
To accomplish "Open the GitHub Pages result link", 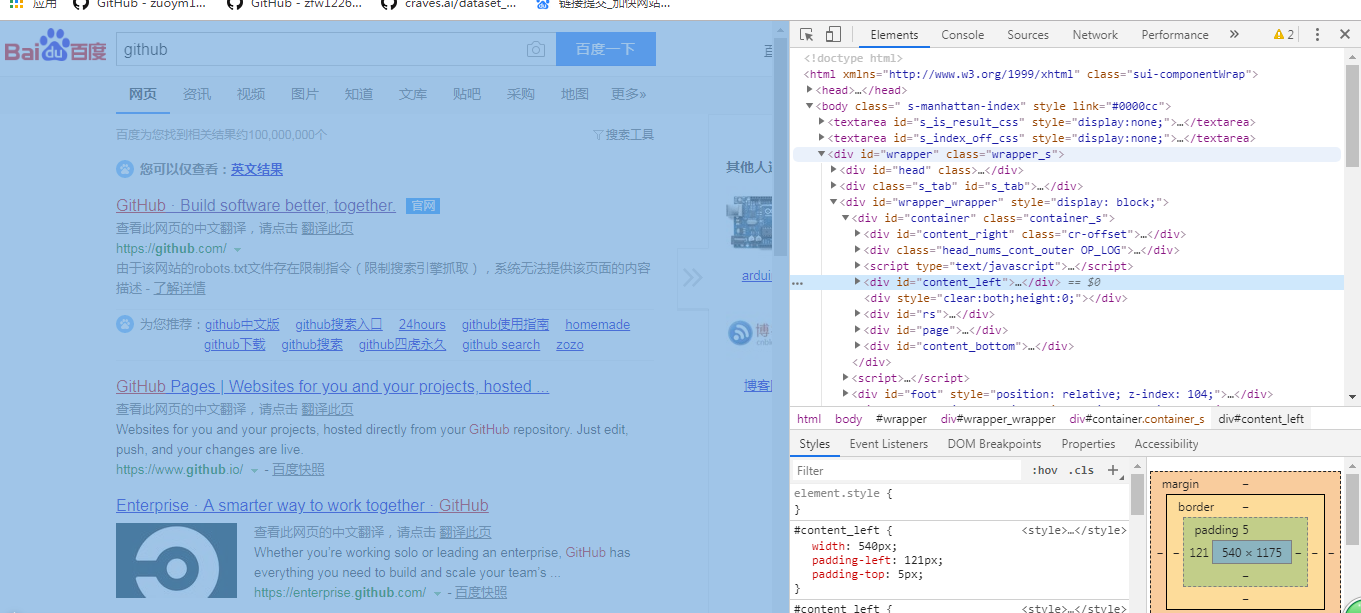I will (332, 386).
